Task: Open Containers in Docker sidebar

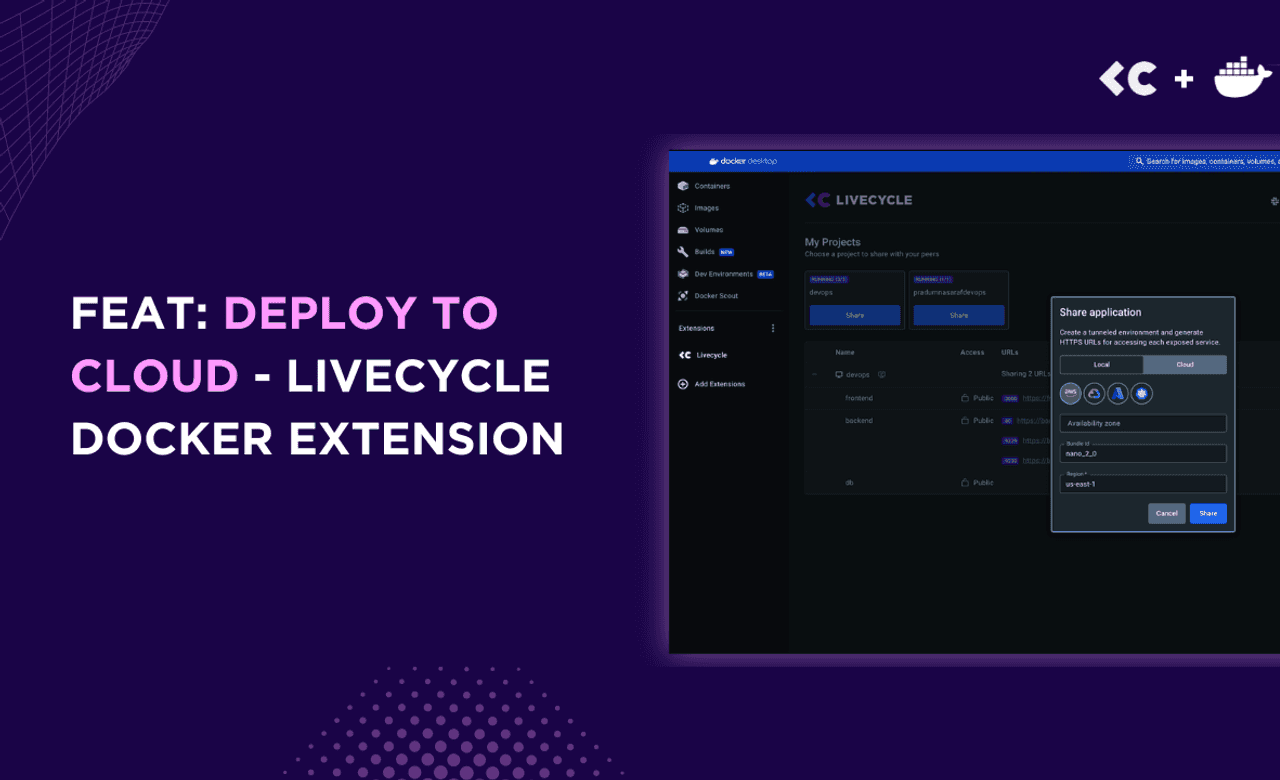Action: tap(704, 186)
